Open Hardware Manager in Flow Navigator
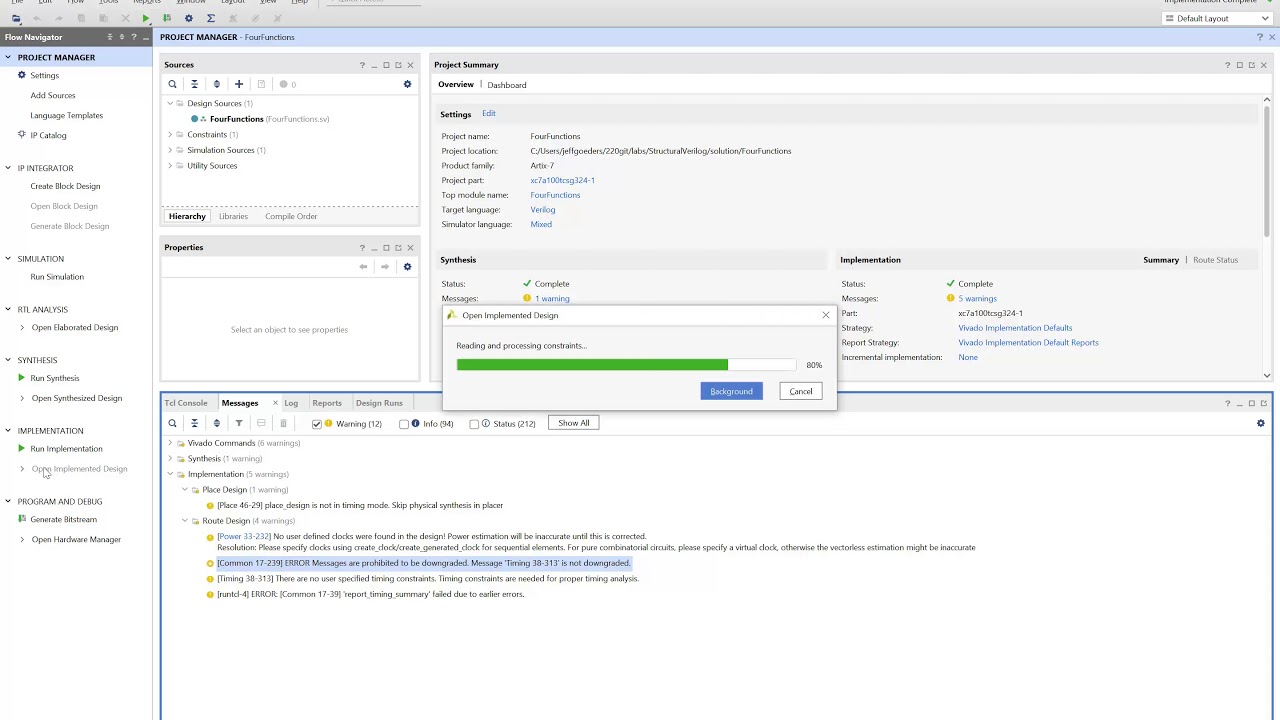Viewport: 1280px width, 720px height. tap(76, 540)
